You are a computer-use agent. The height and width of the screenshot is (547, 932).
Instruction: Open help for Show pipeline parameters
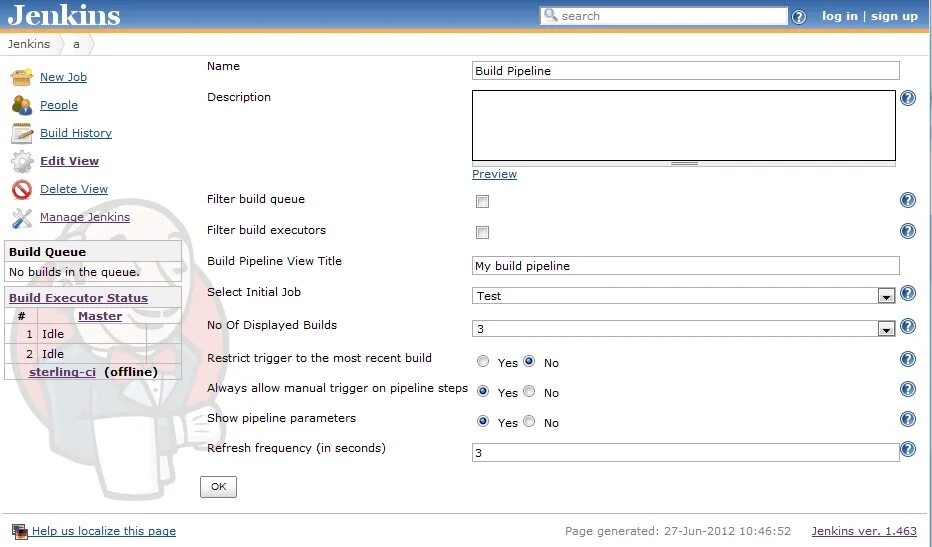click(x=908, y=419)
